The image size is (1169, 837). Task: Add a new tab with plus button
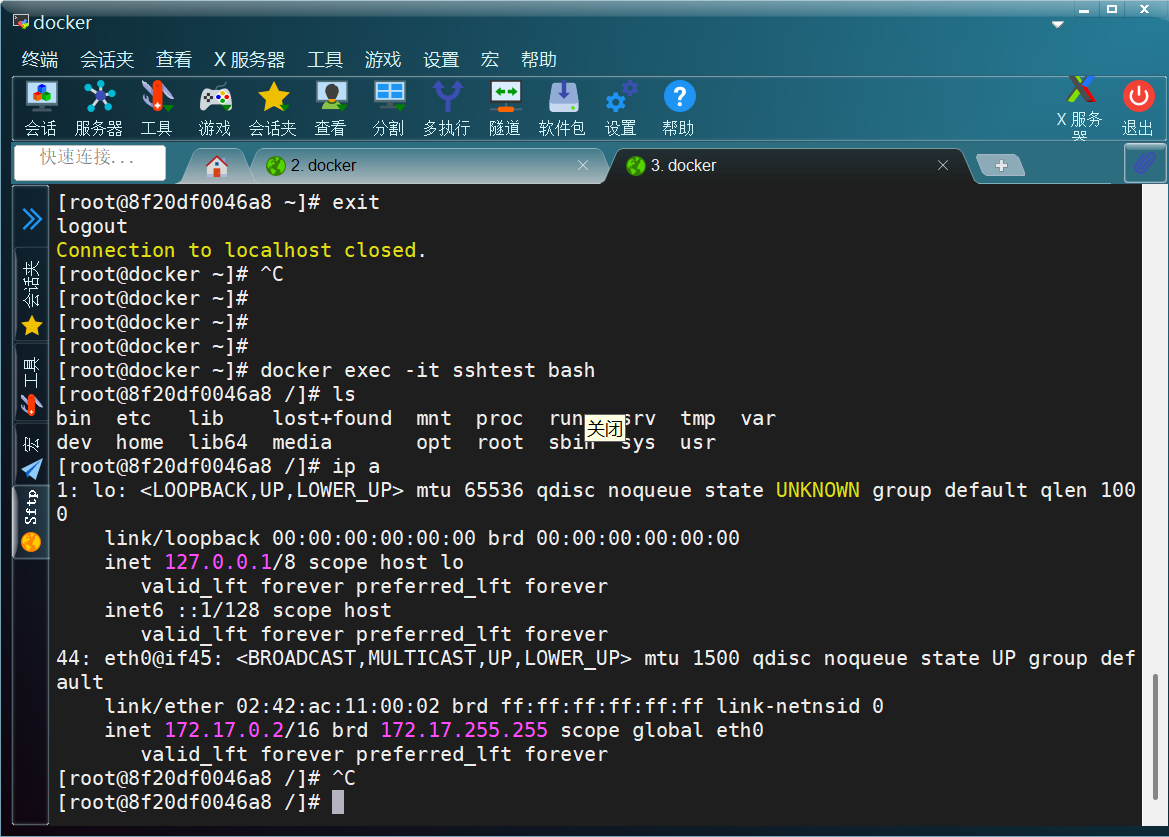(x=1001, y=165)
